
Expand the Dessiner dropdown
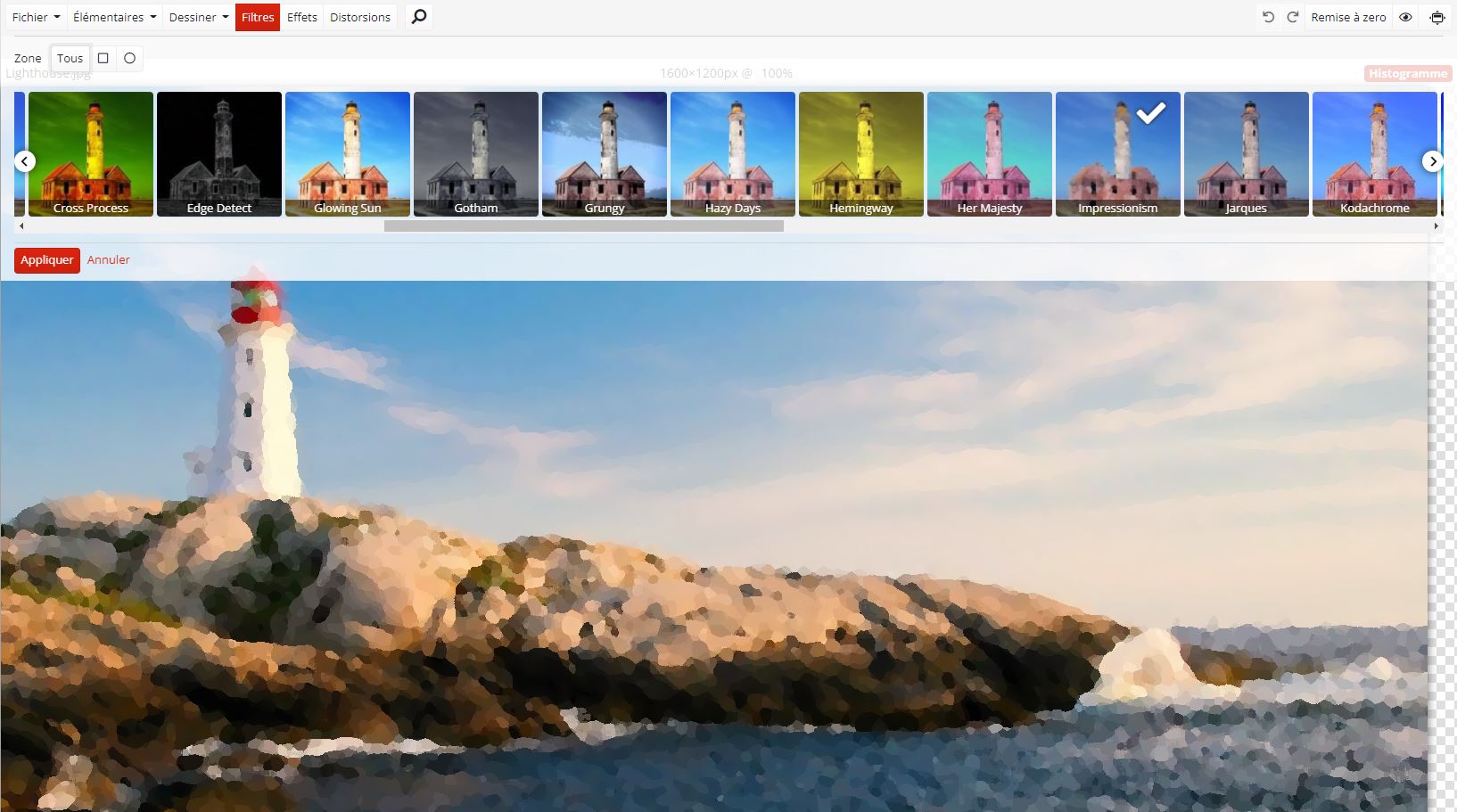point(197,17)
